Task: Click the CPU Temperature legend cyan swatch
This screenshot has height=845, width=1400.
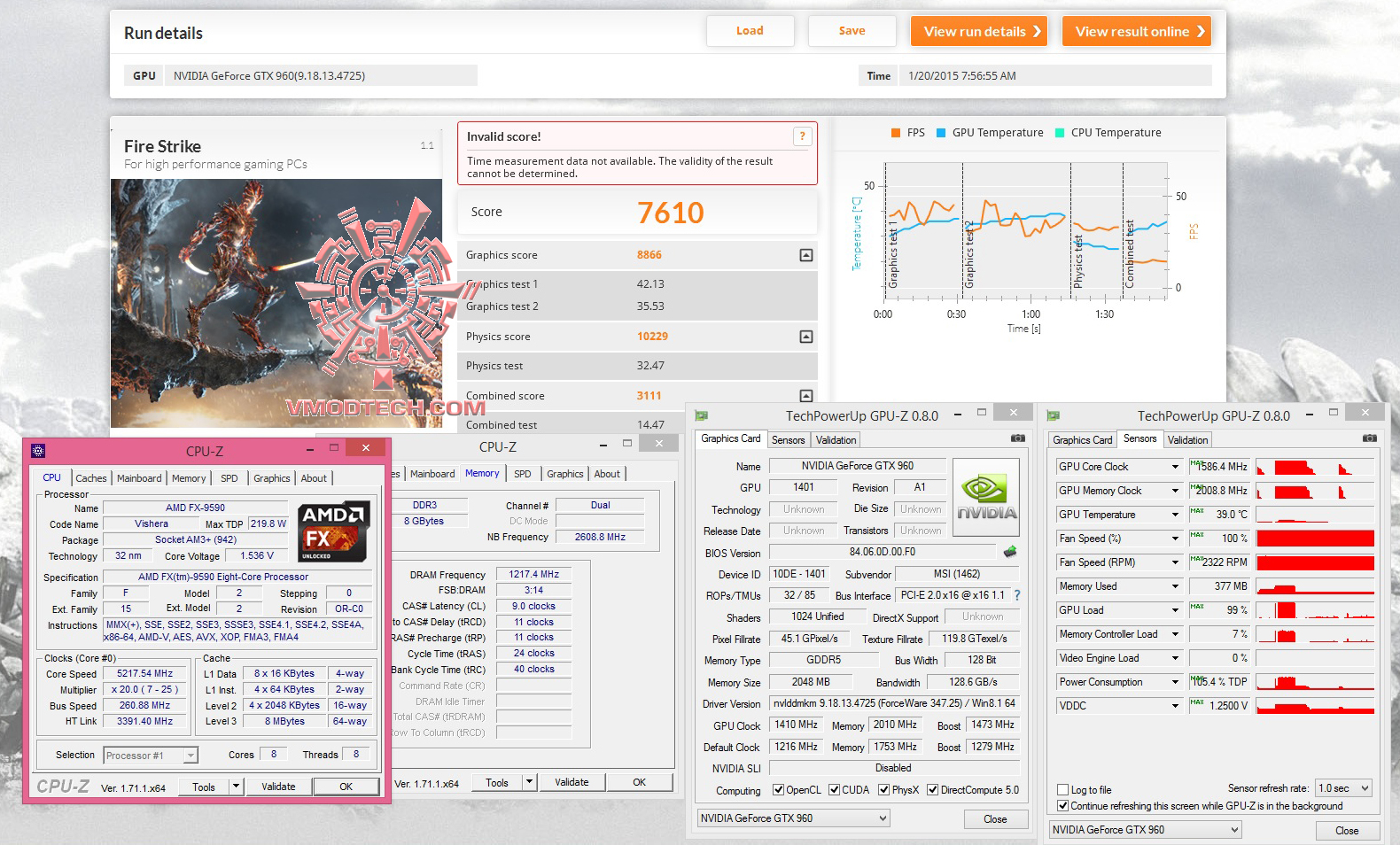Action: (1060, 133)
